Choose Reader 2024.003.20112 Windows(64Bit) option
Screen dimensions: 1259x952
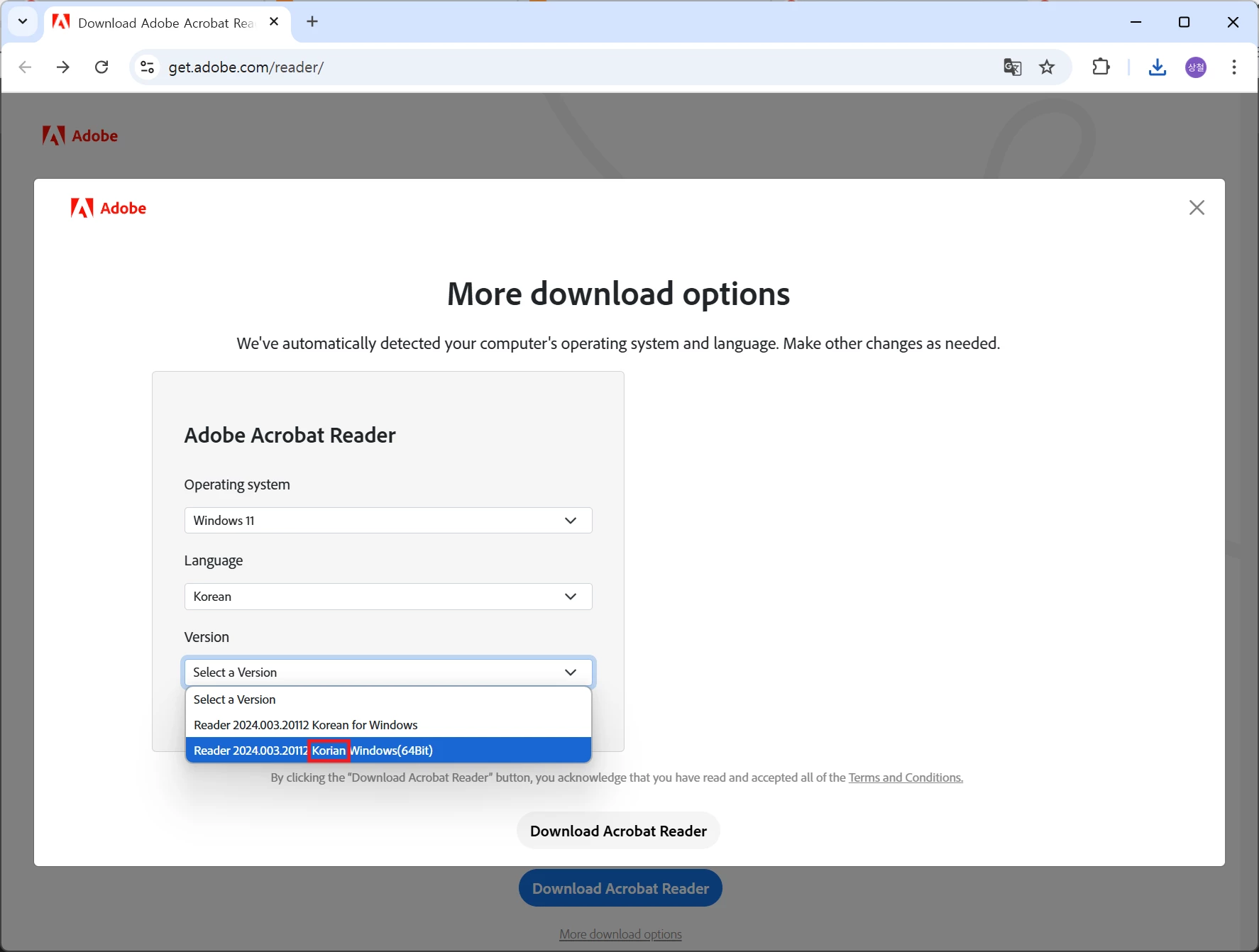pos(388,751)
